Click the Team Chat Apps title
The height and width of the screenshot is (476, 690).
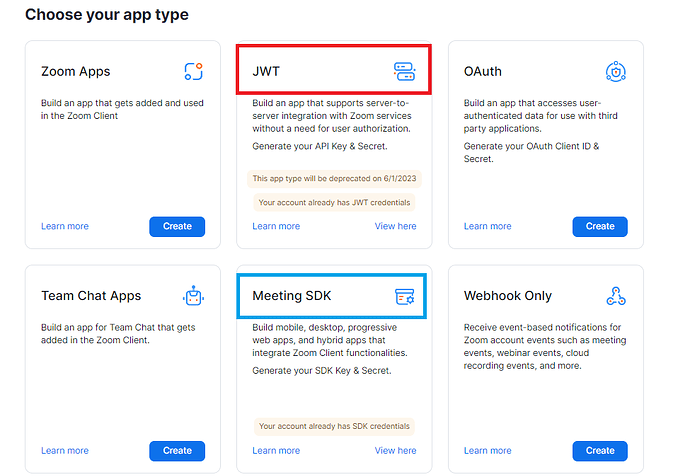click(91, 296)
